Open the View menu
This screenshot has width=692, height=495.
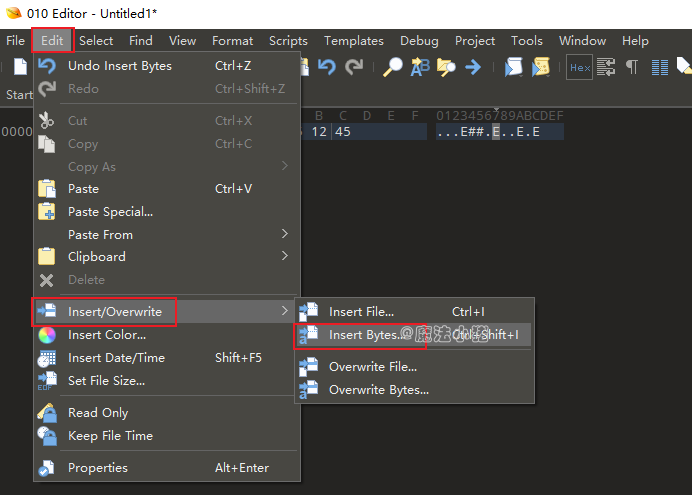(182, 41)
